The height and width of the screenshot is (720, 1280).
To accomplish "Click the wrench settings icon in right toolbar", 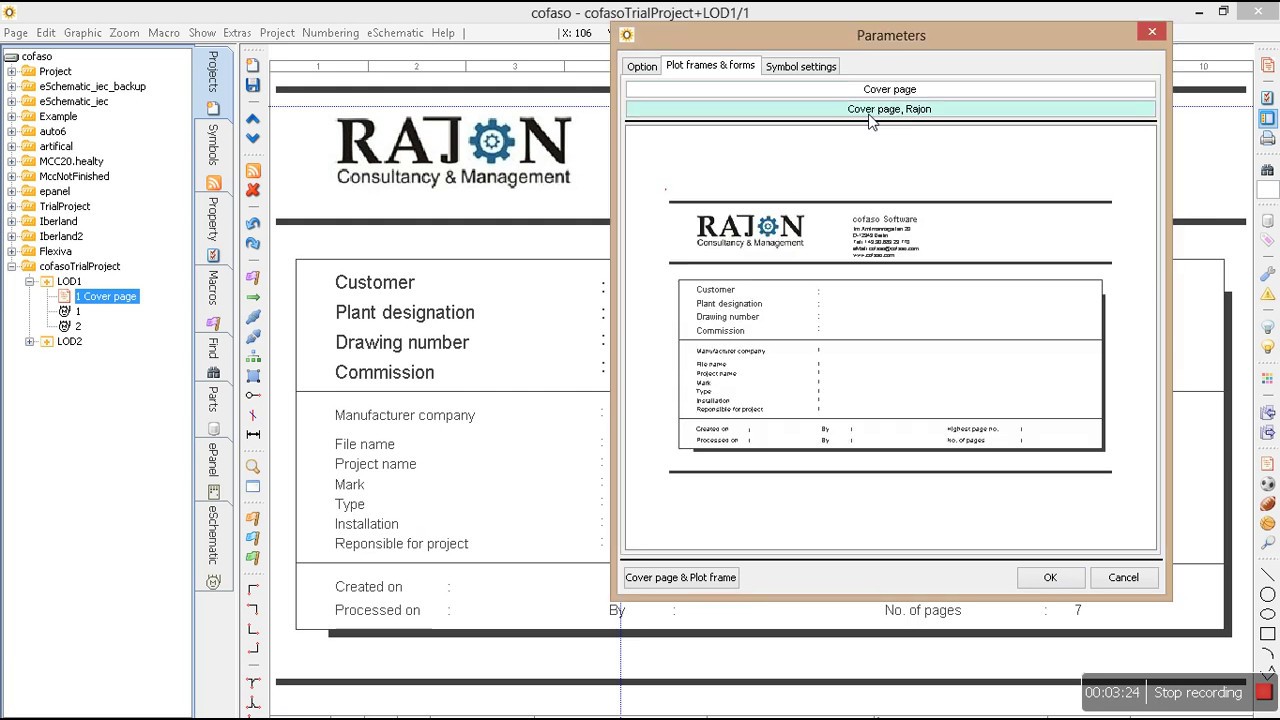I will pos(1268,273).
